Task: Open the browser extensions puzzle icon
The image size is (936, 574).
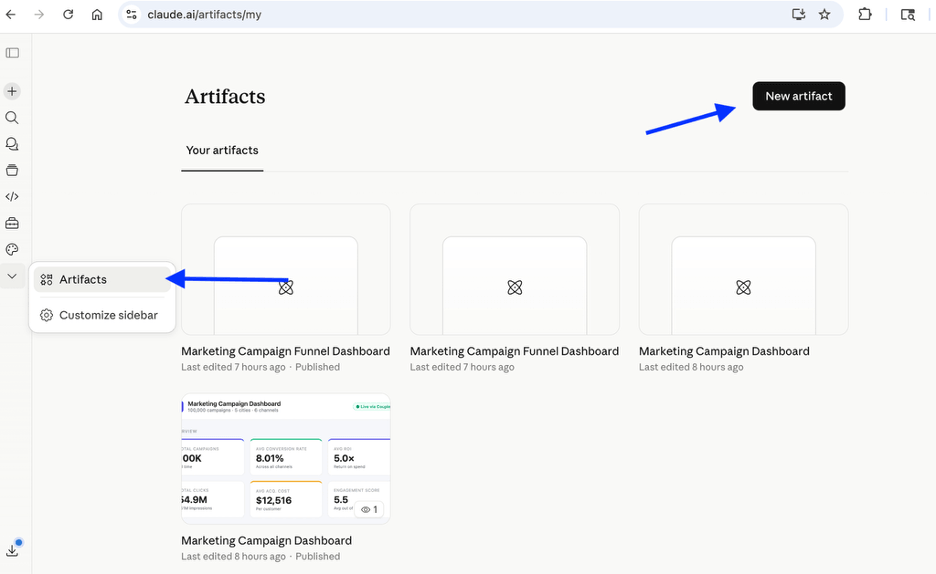Action: click(864, 14)
